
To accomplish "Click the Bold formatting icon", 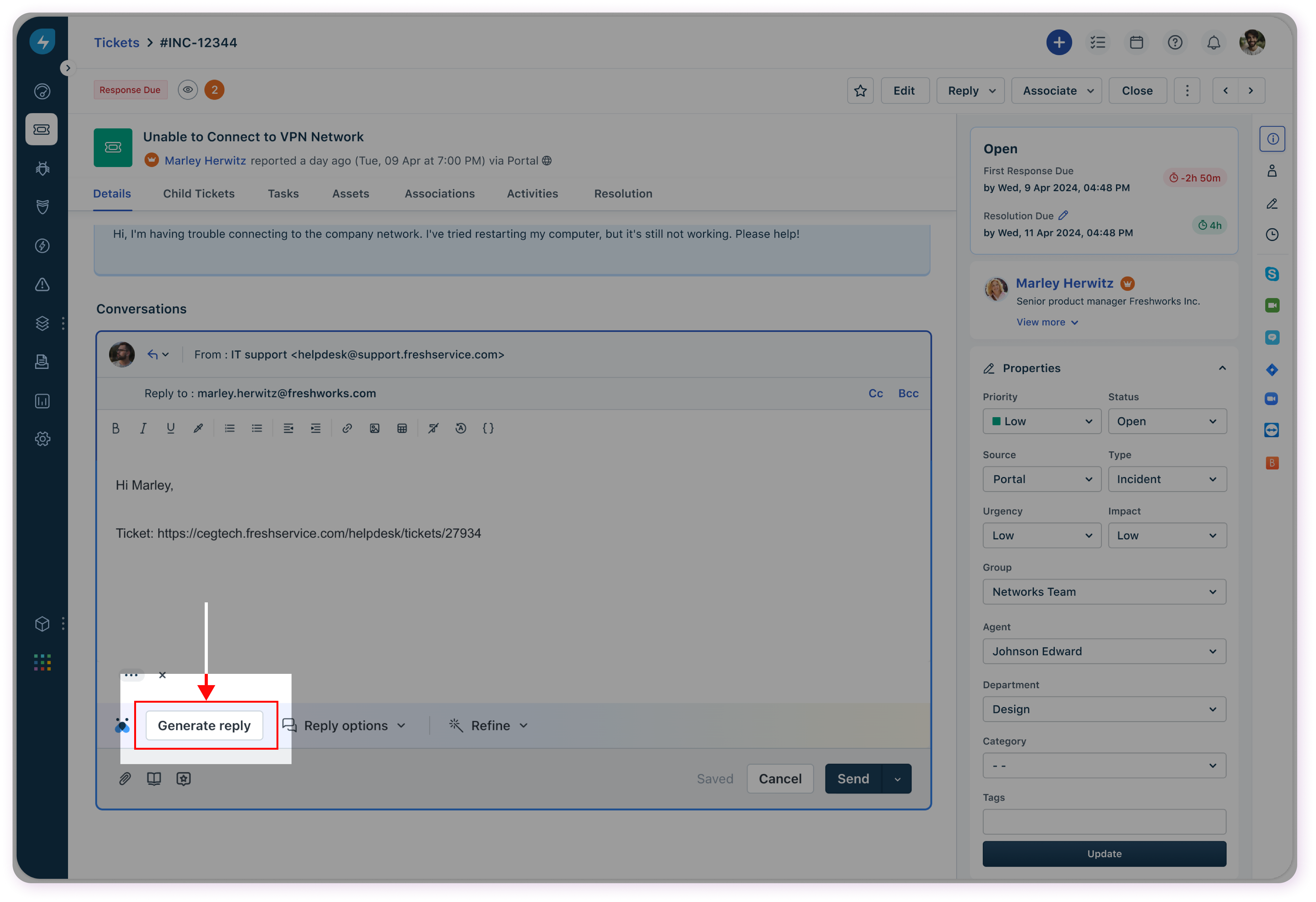I will click(115, 429).
